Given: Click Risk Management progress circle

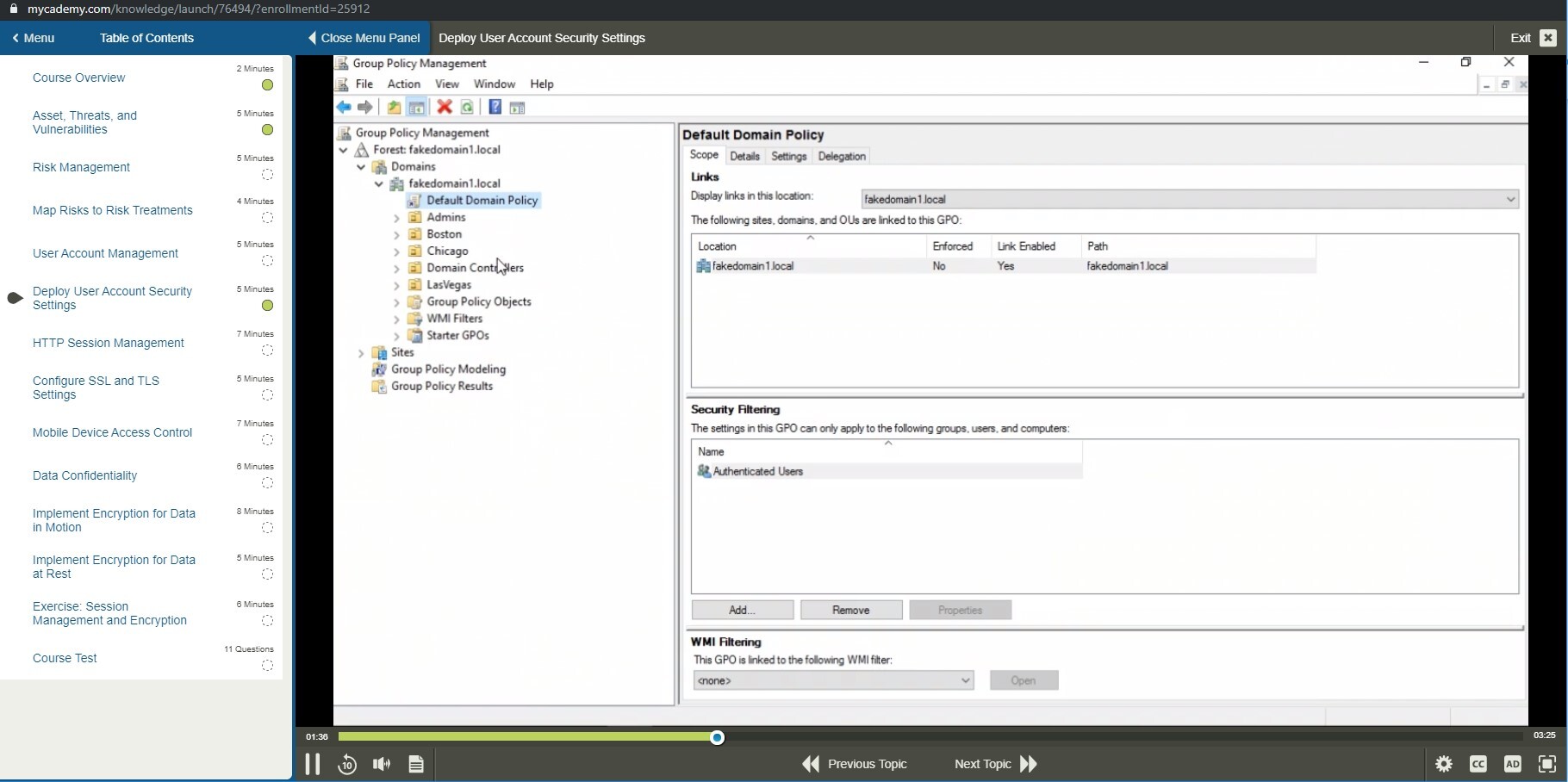Looking at the screenshot, I should [x=267, y=175].
